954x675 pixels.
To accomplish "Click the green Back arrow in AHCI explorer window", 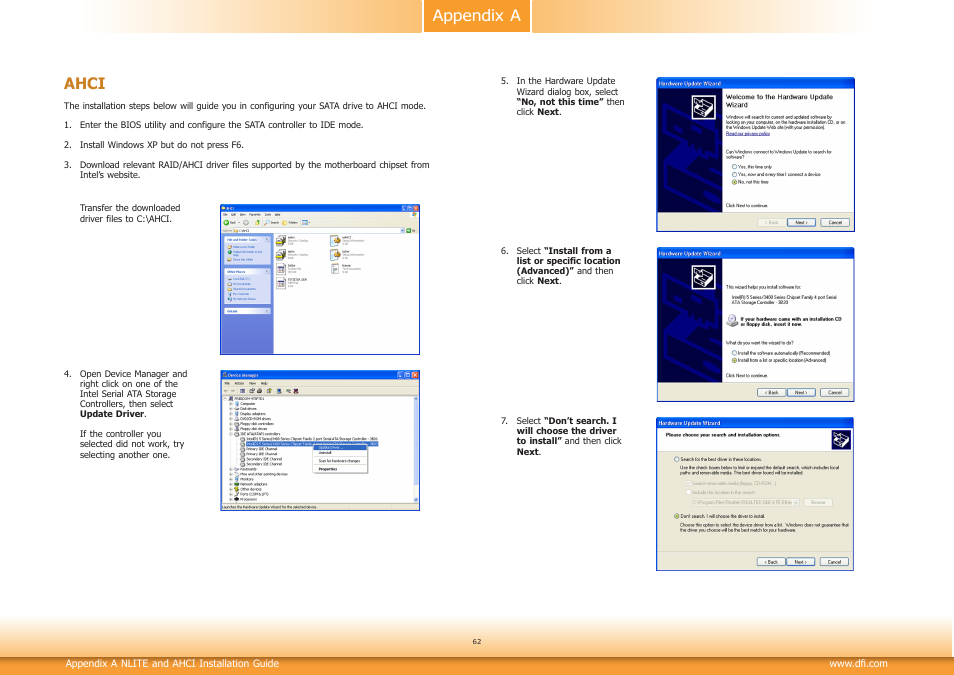I will coord(226,223).
